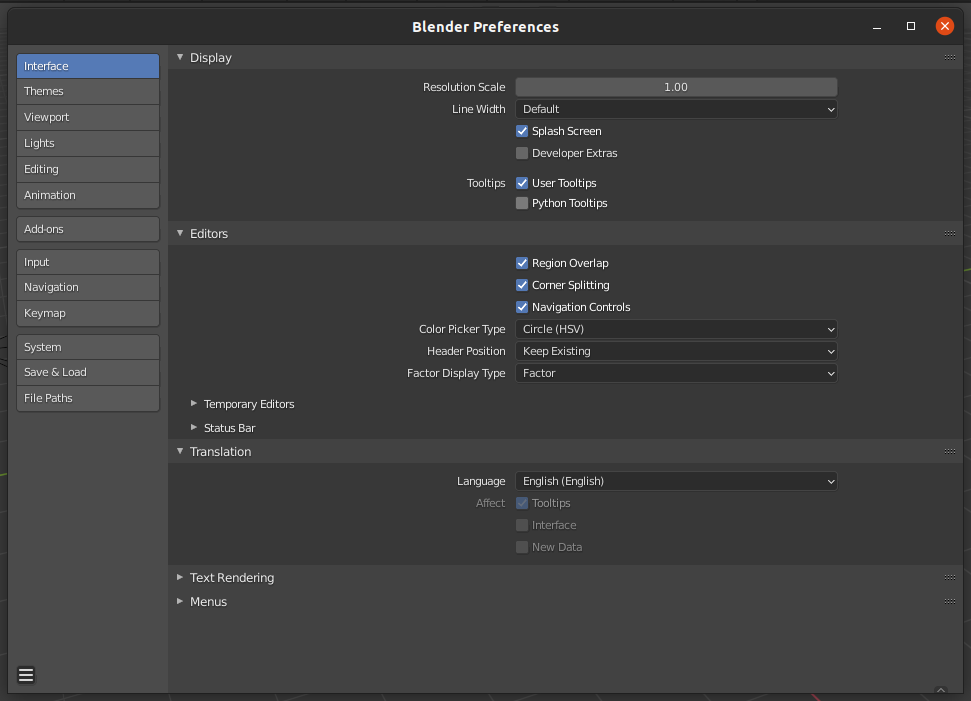Open the Lights preferences tab
The width and height of the screenshot is (971, 701).
pyautogui.click(x=88, y=143)
